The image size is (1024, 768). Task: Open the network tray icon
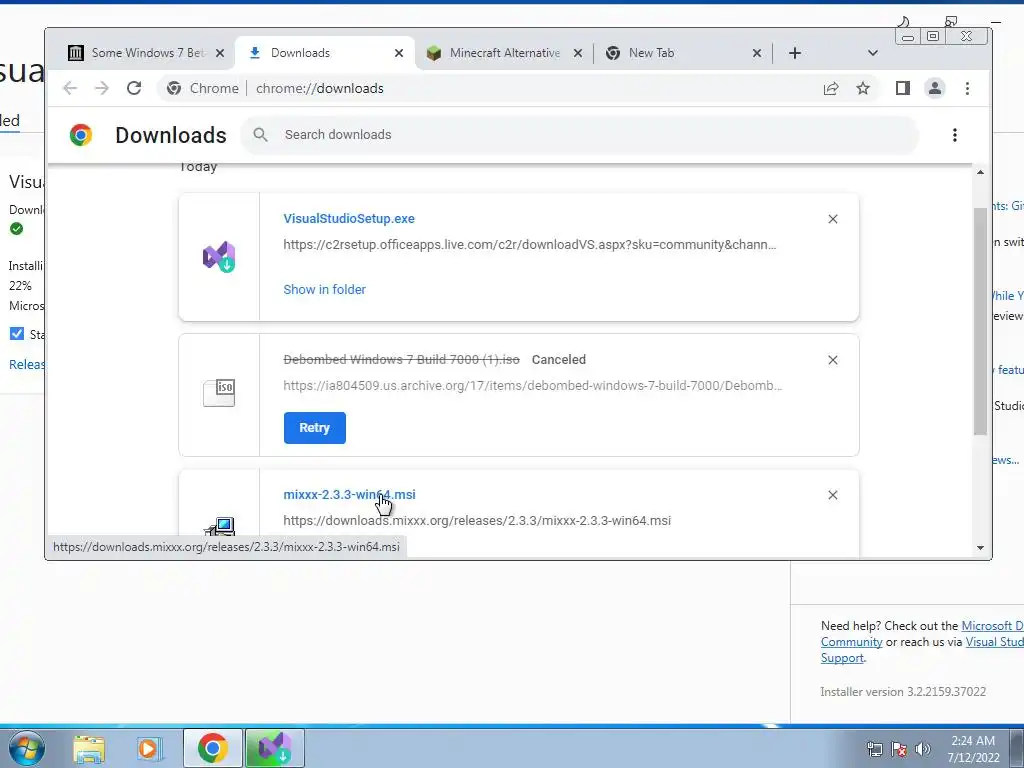tap(874, 749)
